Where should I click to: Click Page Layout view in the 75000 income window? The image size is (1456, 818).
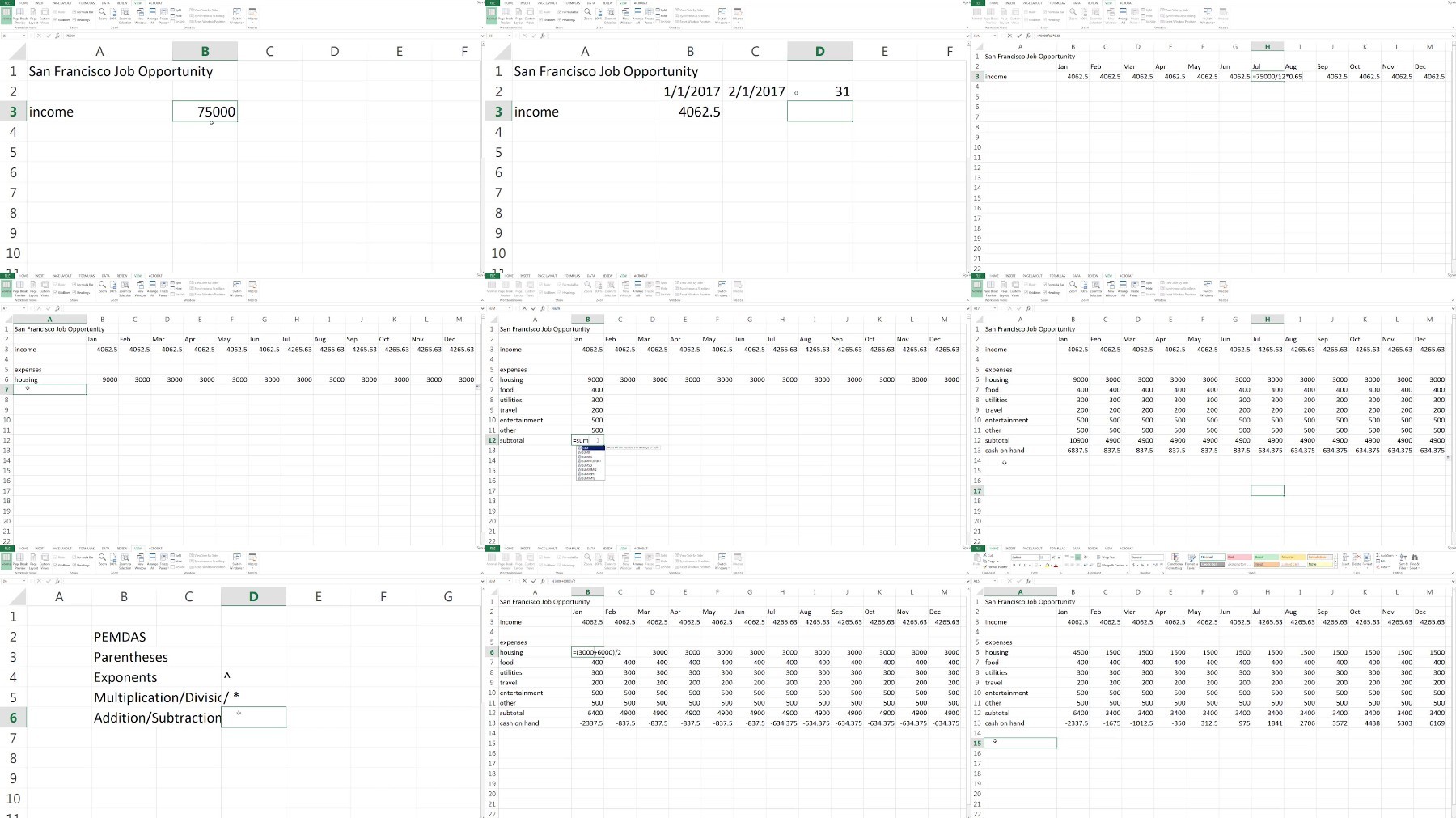33,15
